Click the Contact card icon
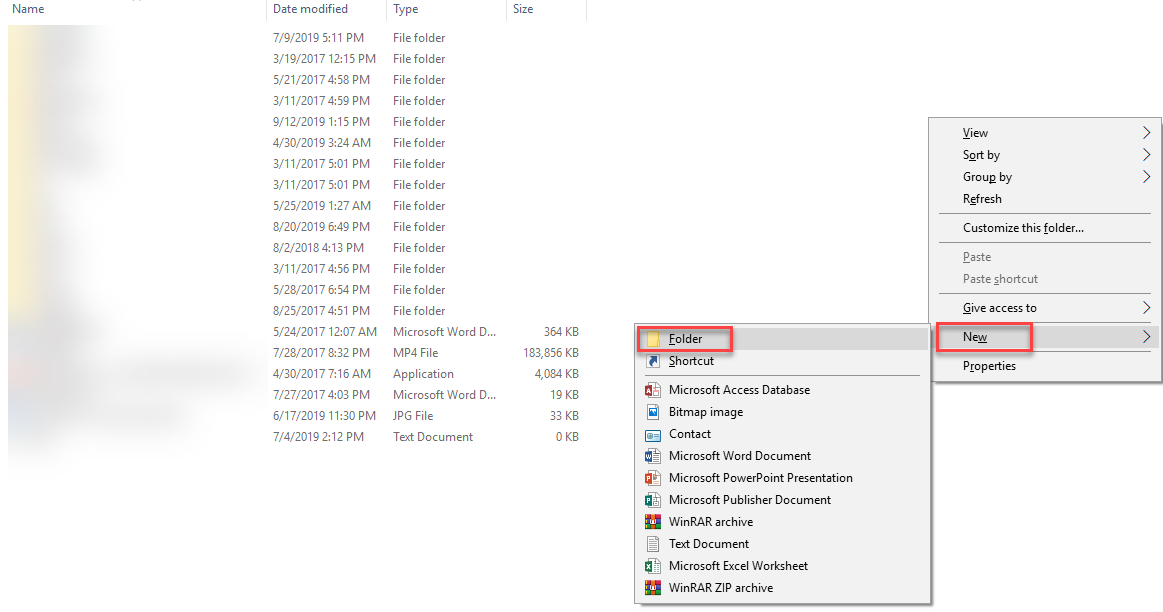Image resolution: width=1163 pixels, height=612 pixels. [653, 434]
